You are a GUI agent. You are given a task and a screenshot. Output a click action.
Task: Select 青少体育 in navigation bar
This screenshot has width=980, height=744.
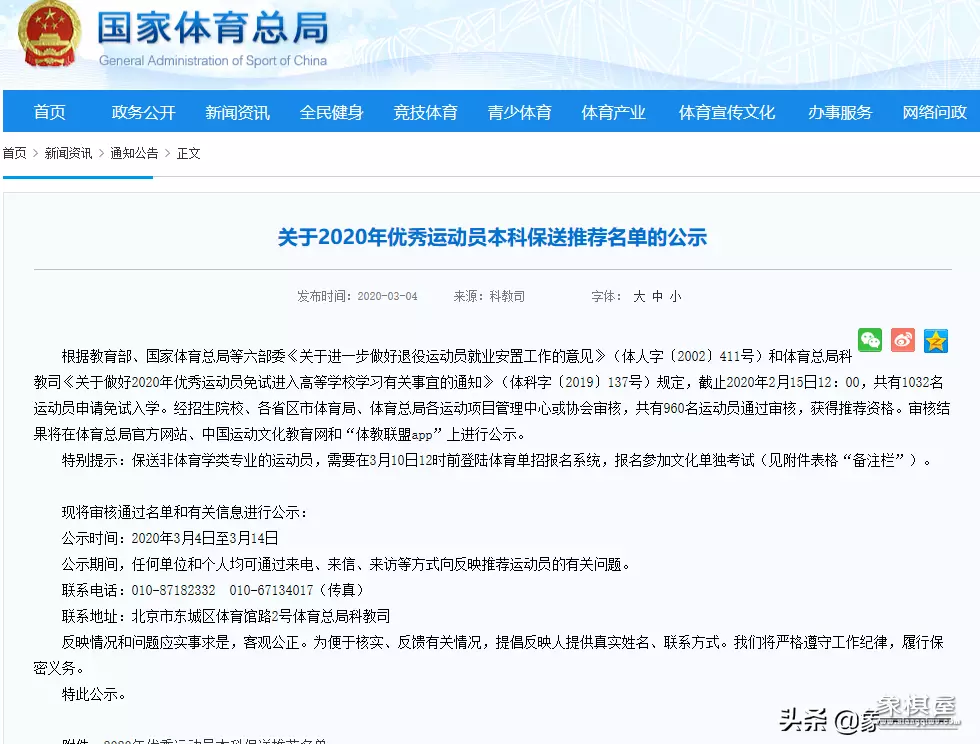(x=519, y=112)
